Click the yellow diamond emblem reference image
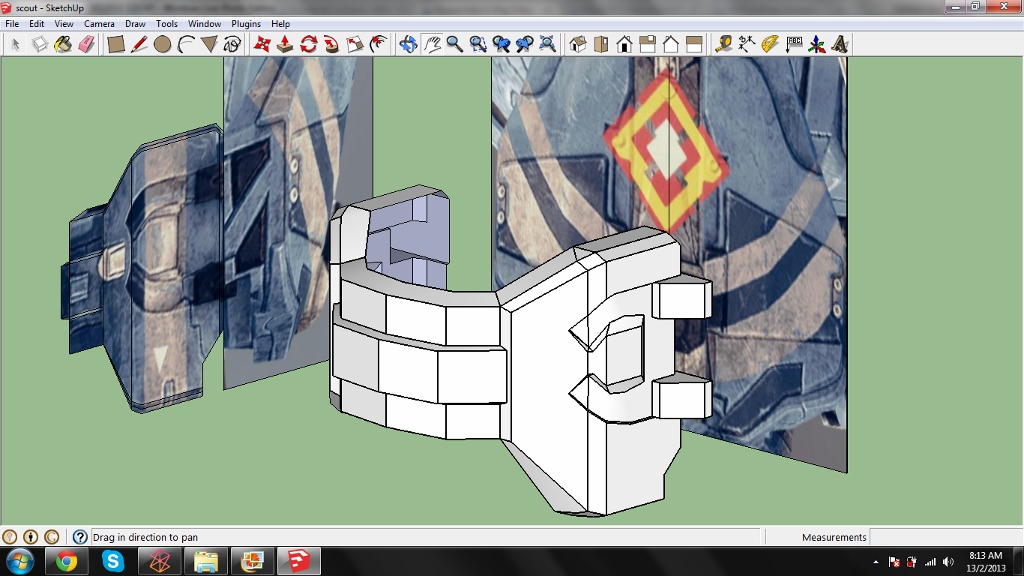 pos(666,150)
